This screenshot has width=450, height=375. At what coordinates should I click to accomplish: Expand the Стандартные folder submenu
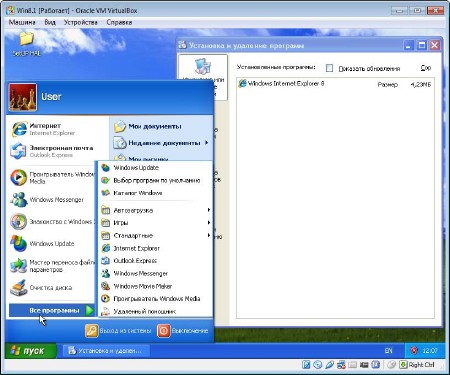click(x=156, y=236)
